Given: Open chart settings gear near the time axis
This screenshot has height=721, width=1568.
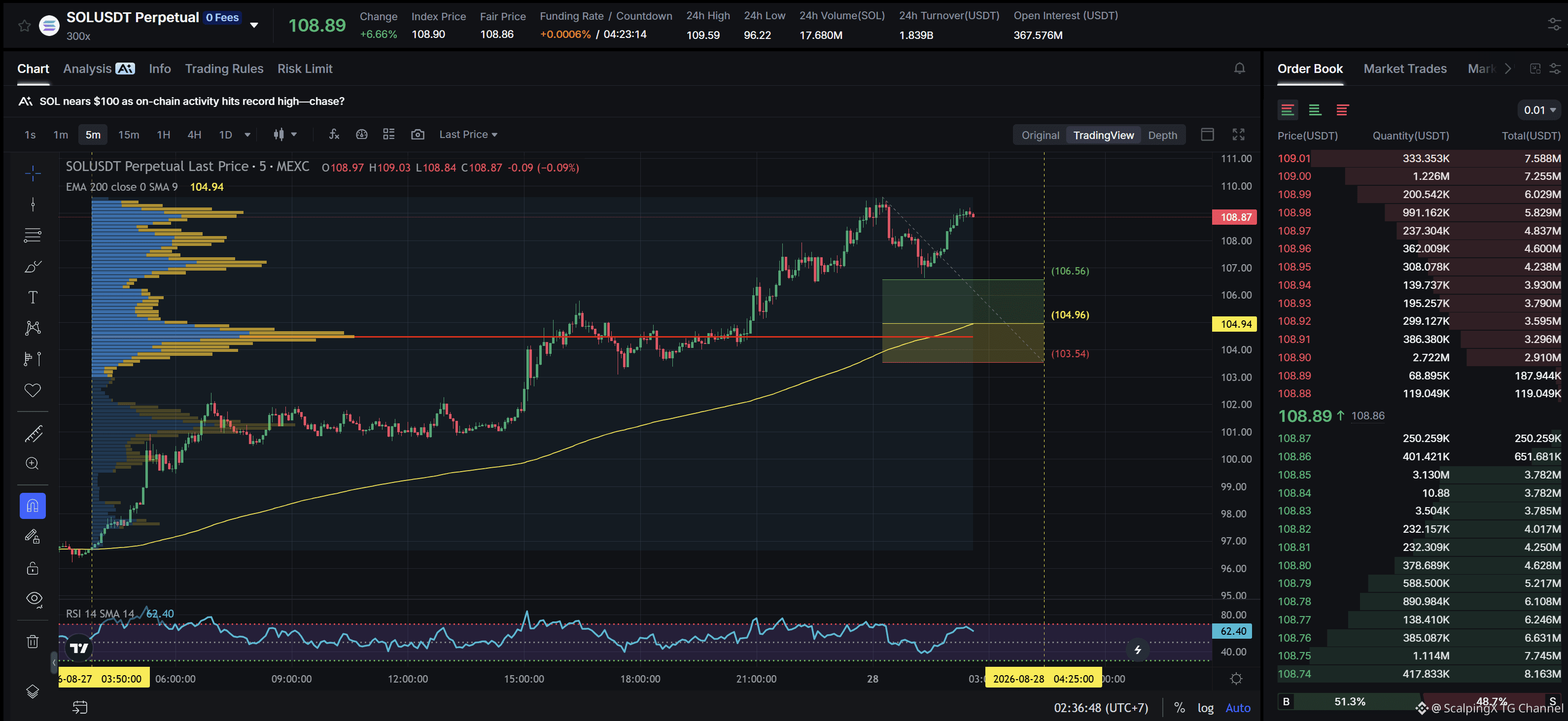Looking at the screenshot, I should point(1236,679).
